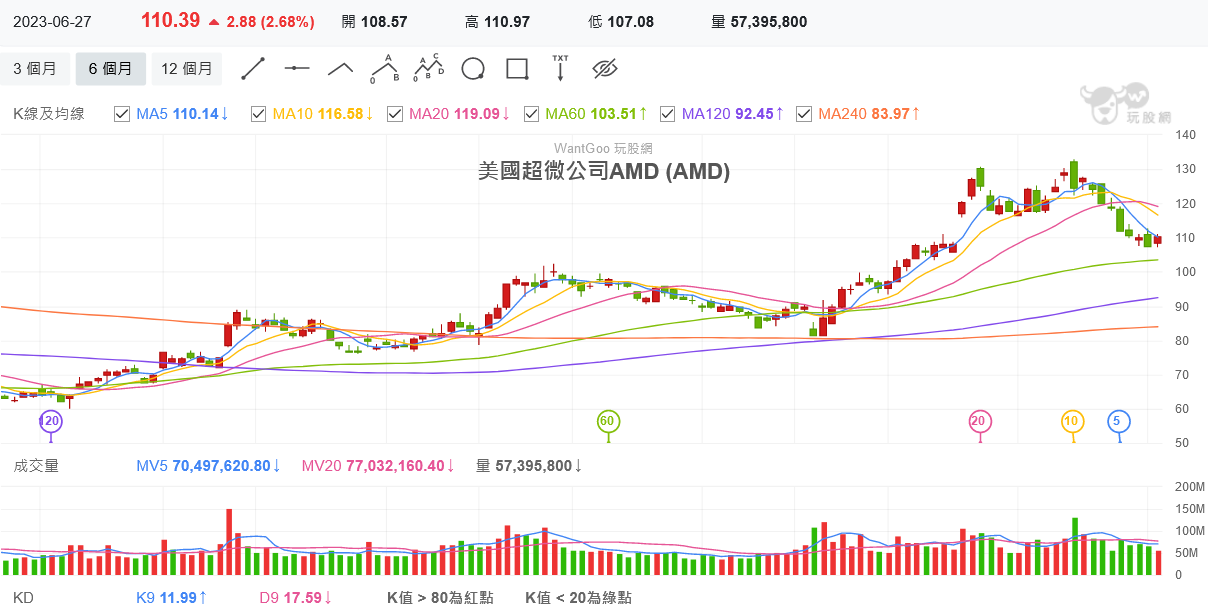Viewport: 1208px width, 605px height.
Task: Click the closing price 110.39
Action: tap(170, 20)
